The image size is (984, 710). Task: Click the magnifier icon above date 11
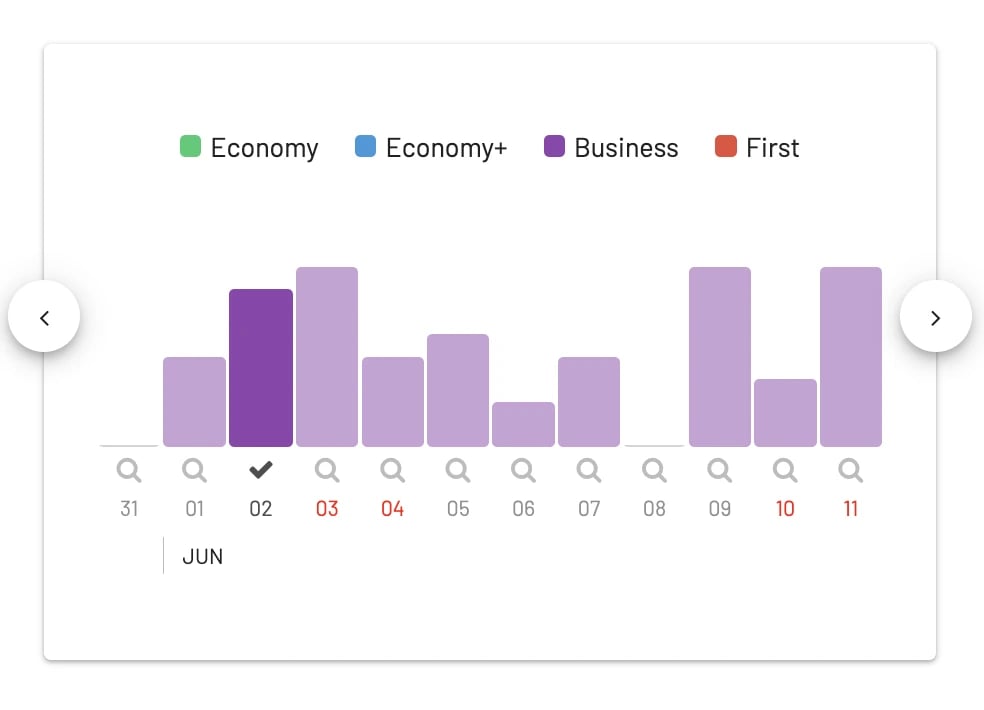850,470
